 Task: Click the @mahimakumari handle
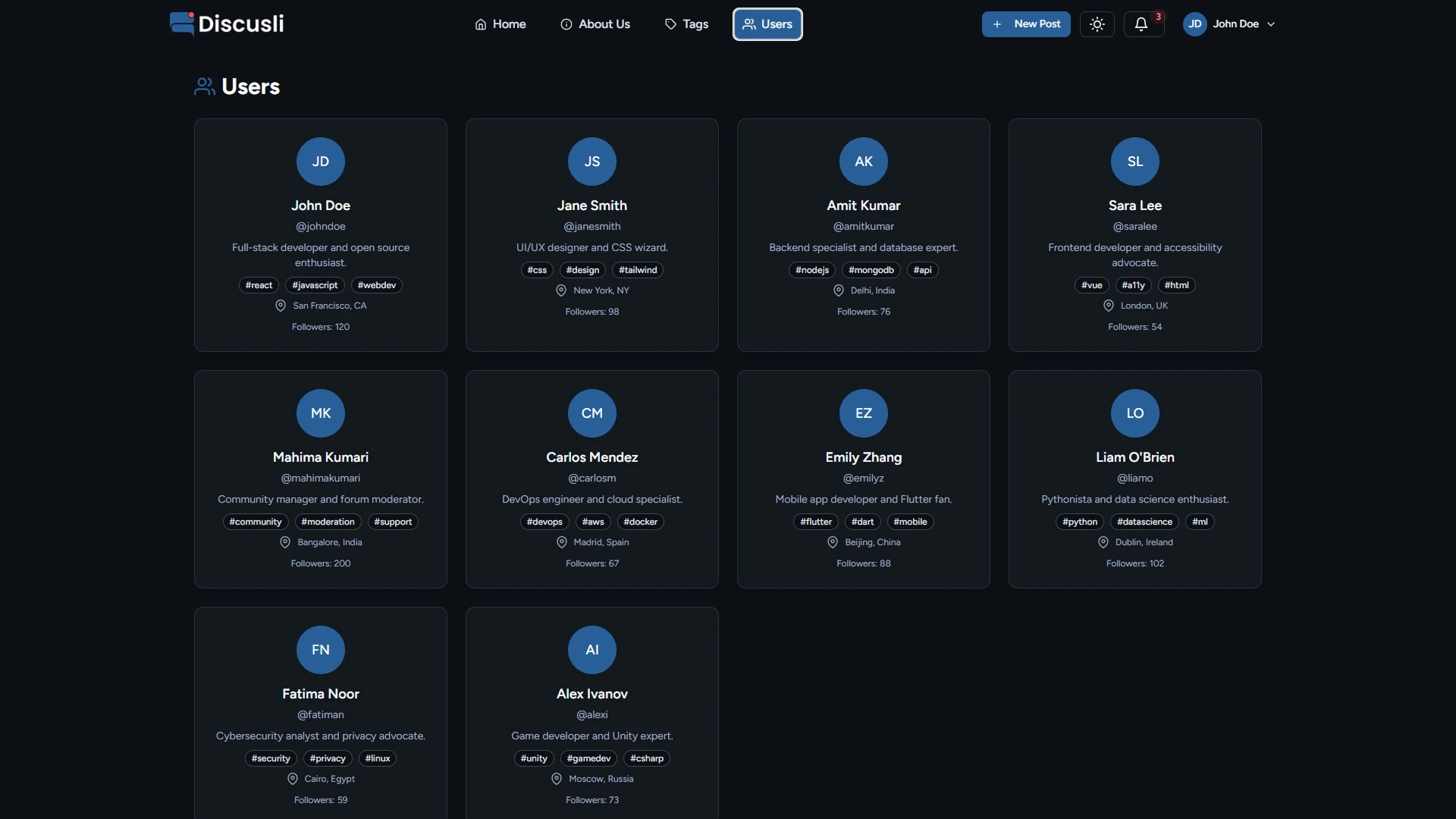(321, 479)
